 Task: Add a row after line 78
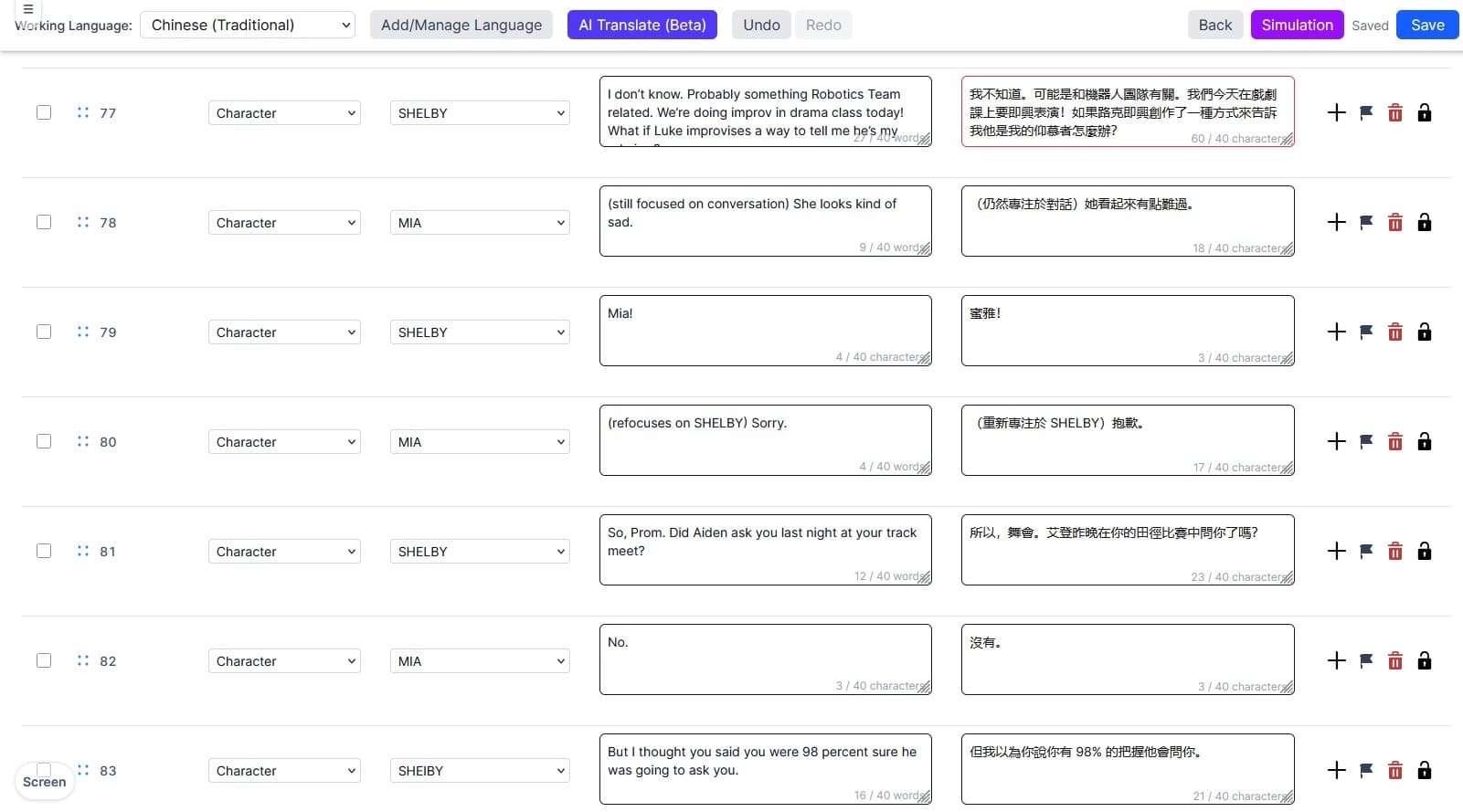(1337, 222)
